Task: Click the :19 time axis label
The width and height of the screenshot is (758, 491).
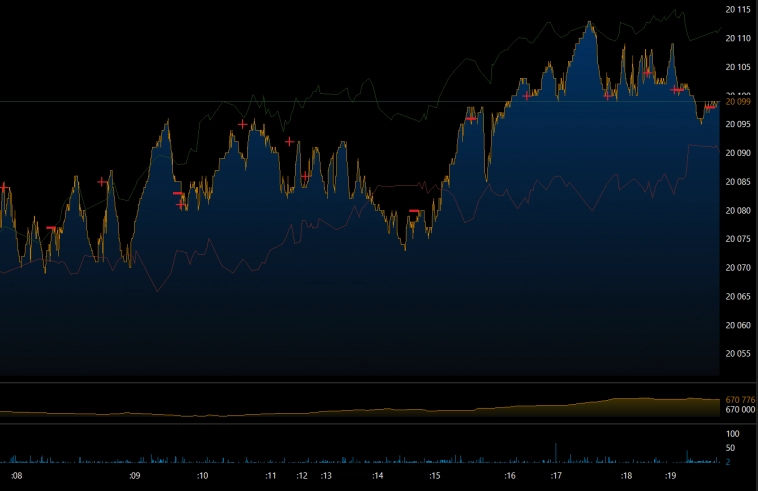Action: coord(672,476)
